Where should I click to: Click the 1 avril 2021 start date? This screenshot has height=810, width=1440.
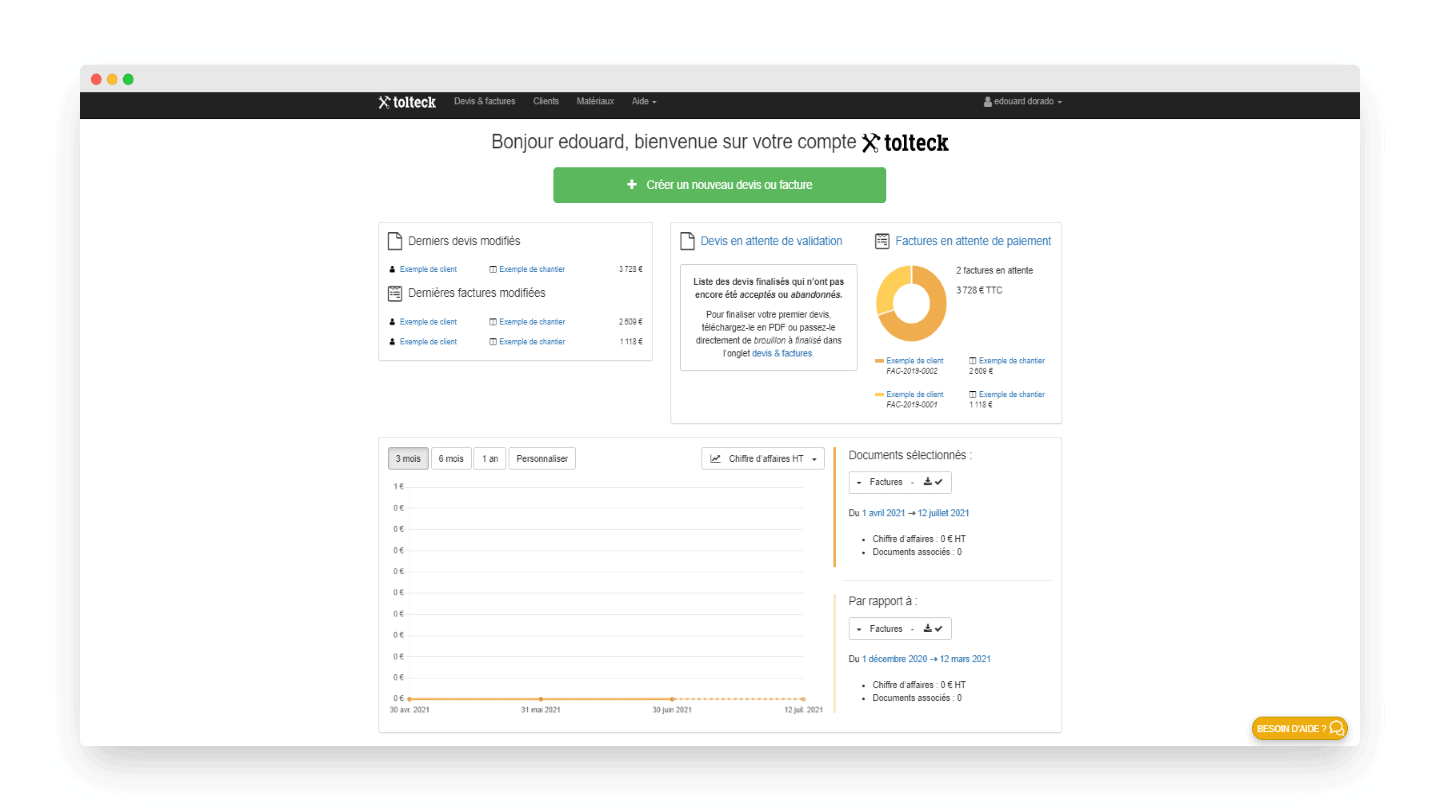883,513
